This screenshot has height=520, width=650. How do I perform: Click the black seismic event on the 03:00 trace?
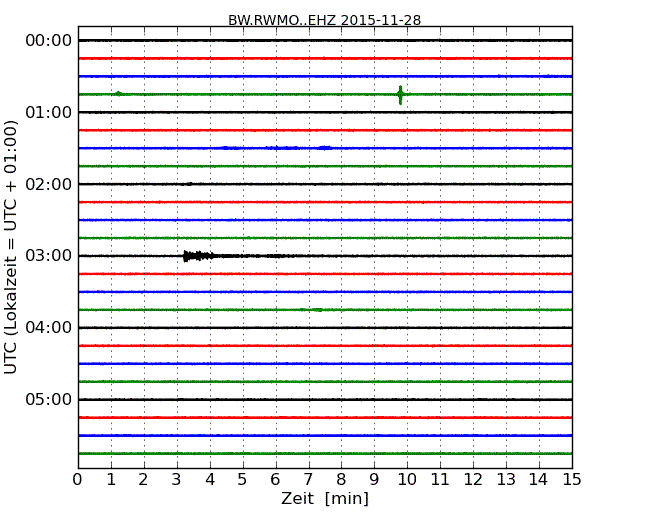(199, 256)
